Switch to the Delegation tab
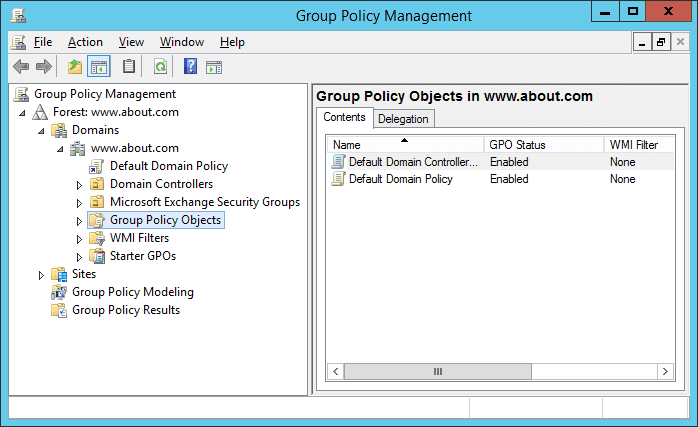 (x=403, y=119)
